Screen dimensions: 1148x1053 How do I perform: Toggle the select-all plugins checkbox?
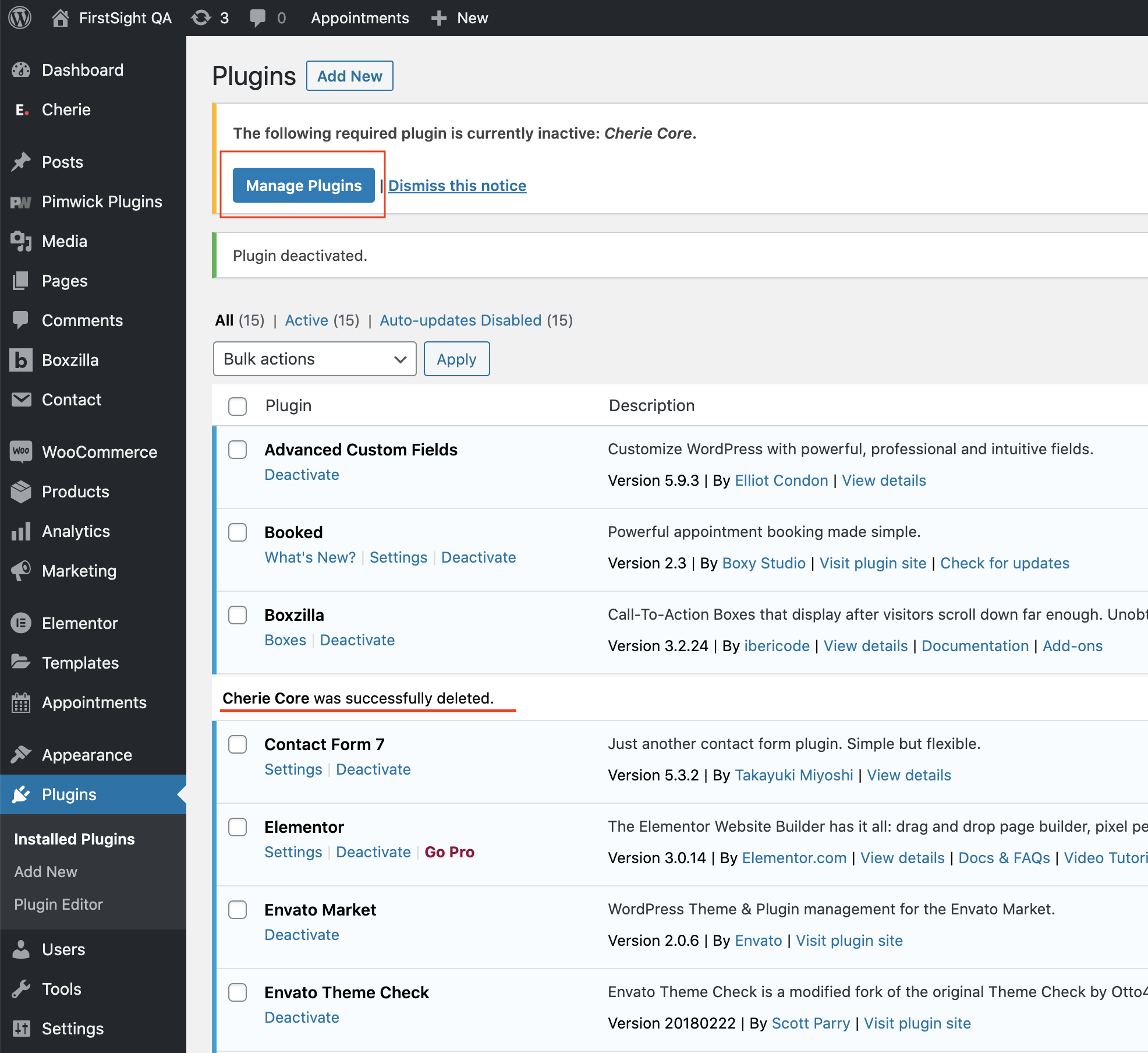(x=238, y=406)
